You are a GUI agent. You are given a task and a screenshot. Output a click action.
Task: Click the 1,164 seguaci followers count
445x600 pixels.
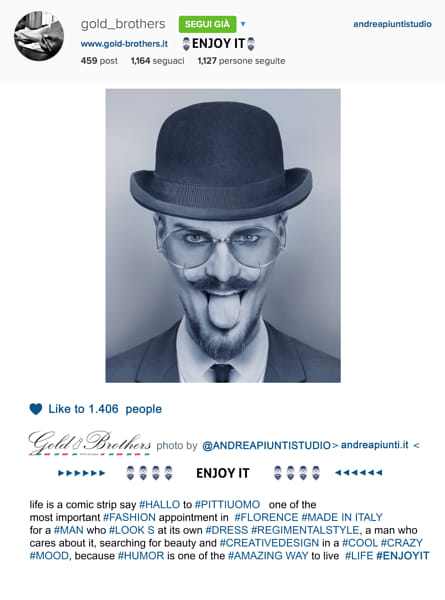coord(158,61)
